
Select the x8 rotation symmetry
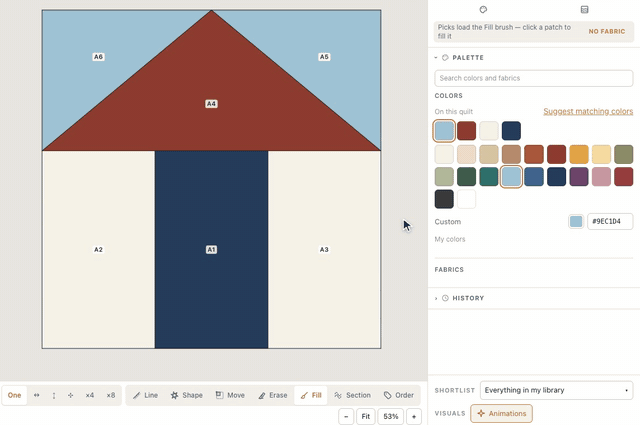[x=111, y=395]
